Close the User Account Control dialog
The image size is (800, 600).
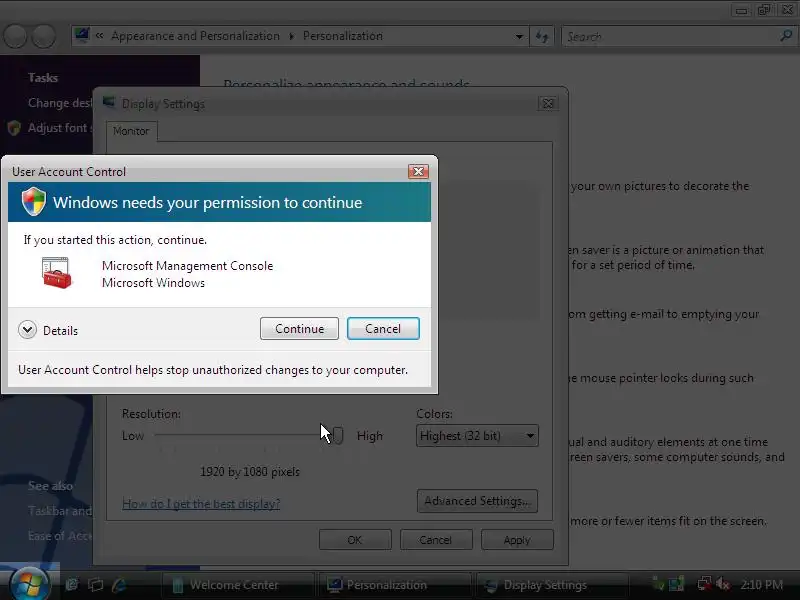(x=418, y=171)
